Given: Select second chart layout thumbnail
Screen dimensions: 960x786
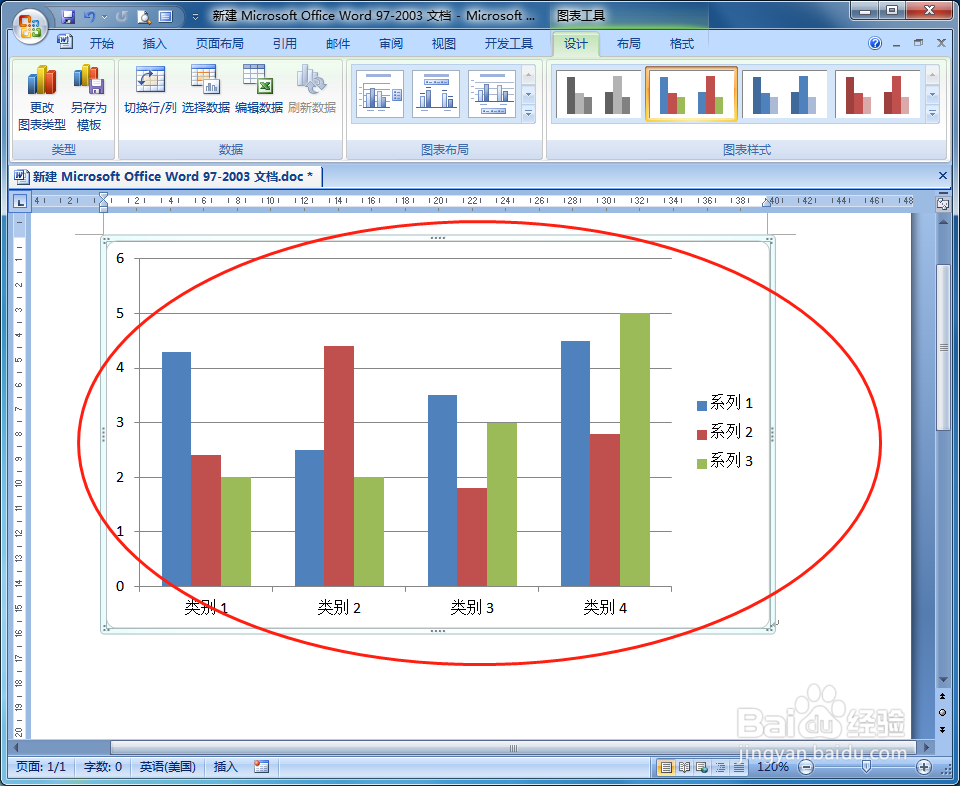Looking at the screenshot, I should (436, 94).
